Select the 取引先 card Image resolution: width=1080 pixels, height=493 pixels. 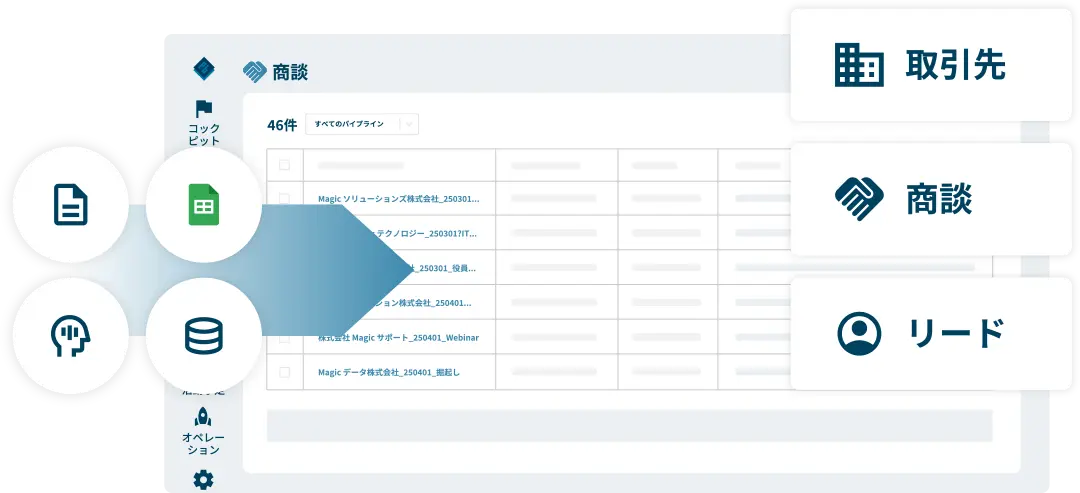930,66
